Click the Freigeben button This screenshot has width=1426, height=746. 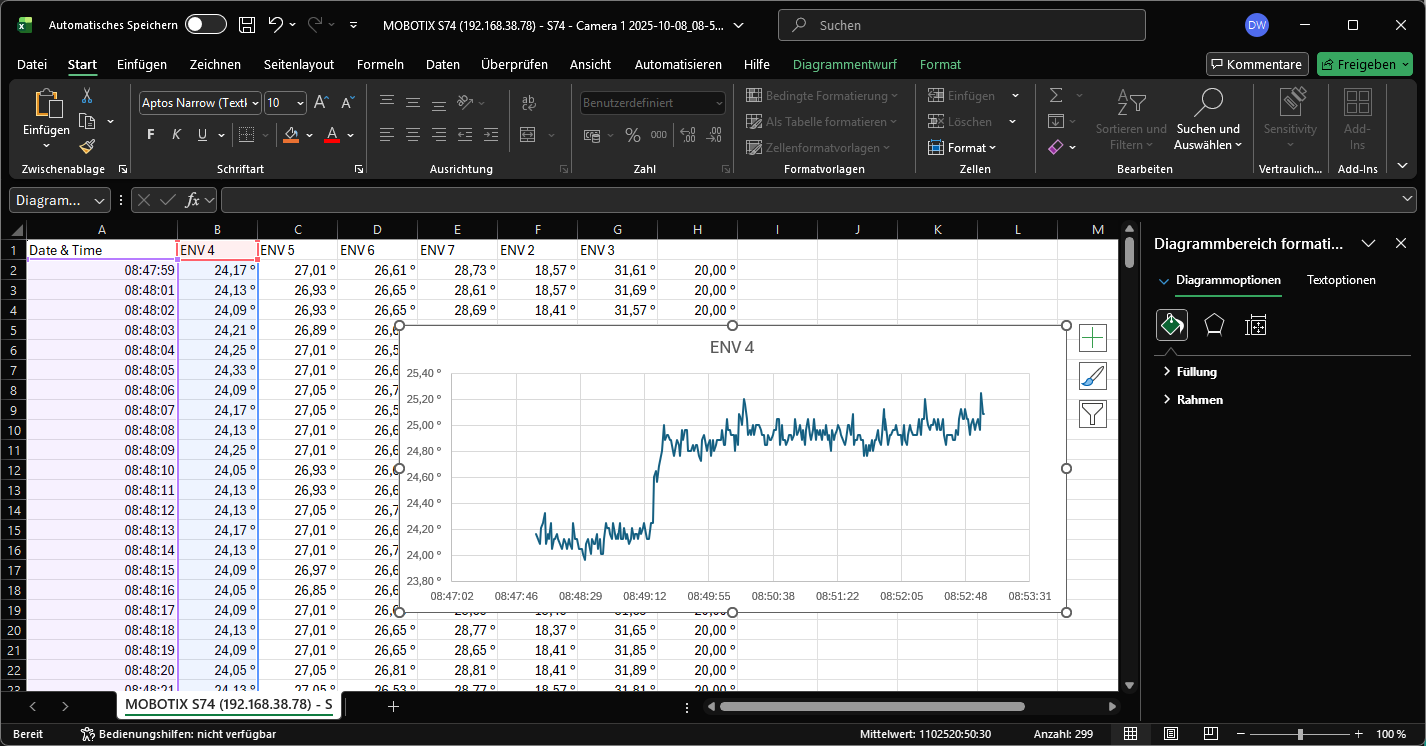(x=1356, y=64)
